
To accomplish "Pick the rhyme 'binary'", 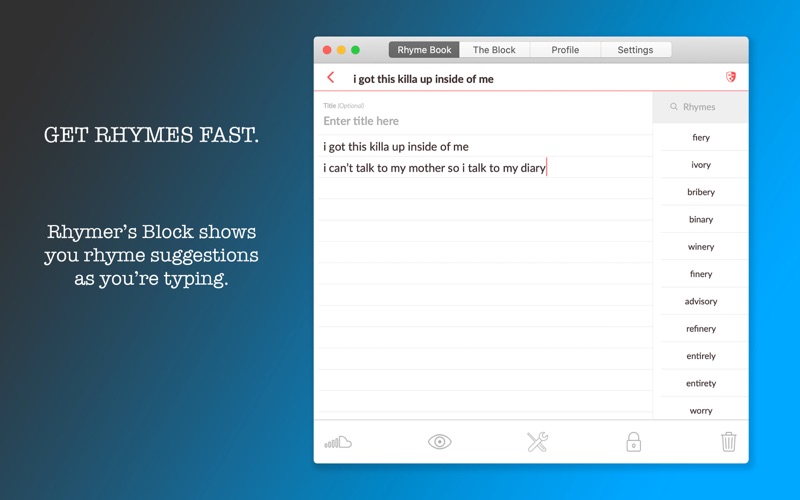I will (x=701, y=219).
